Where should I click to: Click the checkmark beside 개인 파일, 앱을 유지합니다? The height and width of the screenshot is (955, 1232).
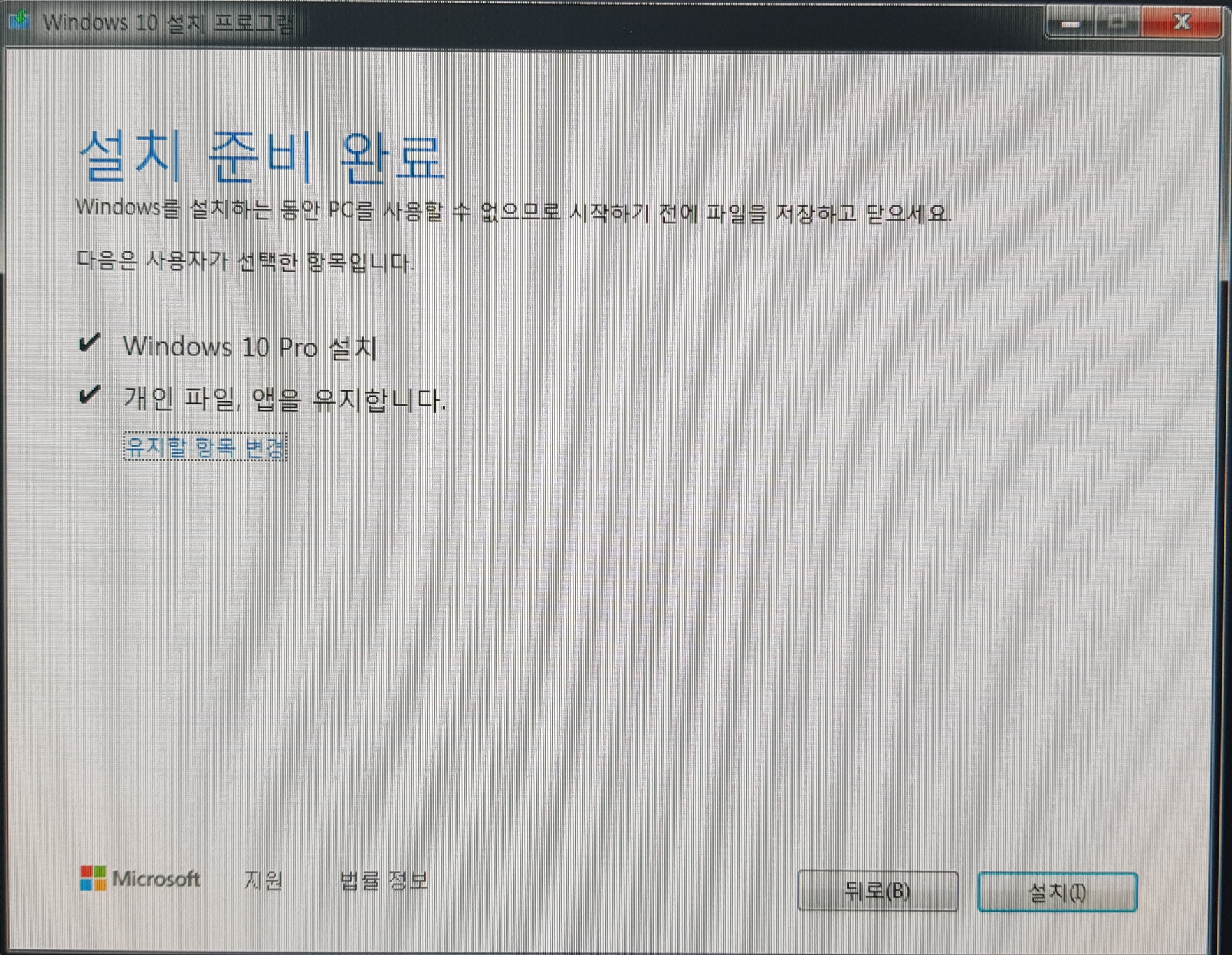click(89, 394)
